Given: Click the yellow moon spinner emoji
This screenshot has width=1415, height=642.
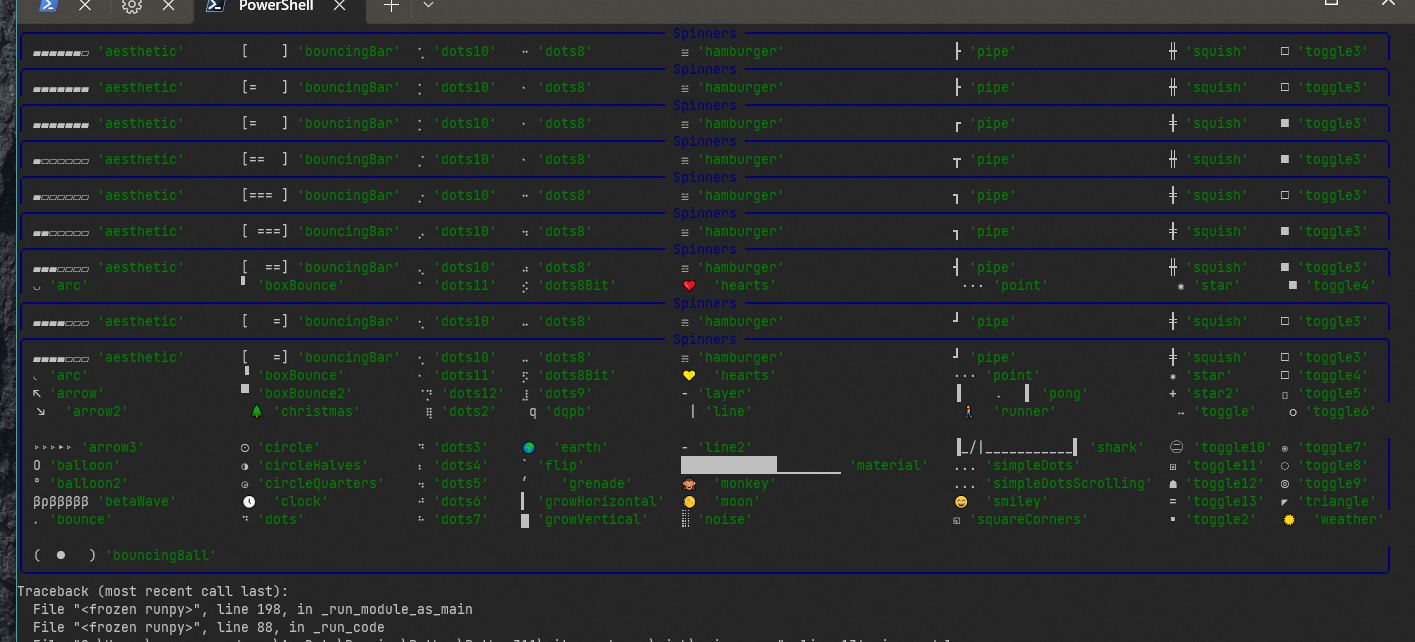Looking at the screenshot, I should (689, 501).
